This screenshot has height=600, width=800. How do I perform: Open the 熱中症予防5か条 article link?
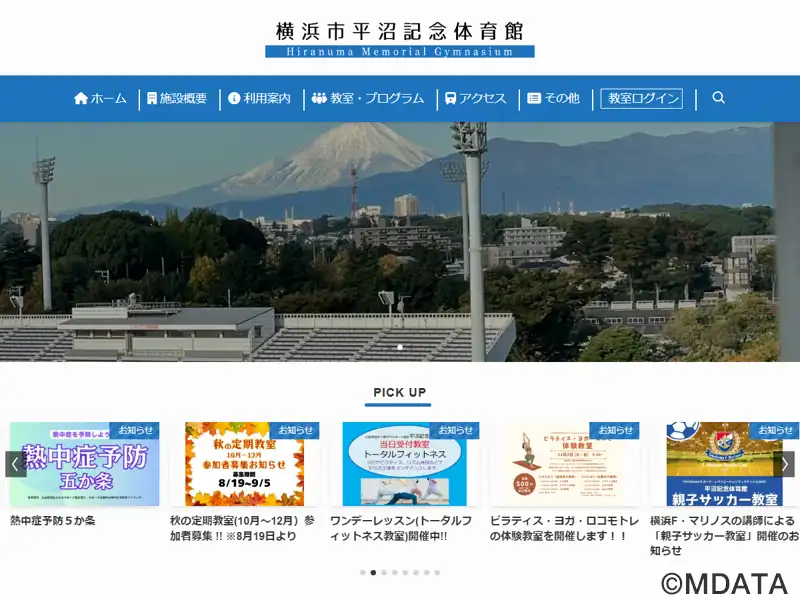tap(52, 521)
